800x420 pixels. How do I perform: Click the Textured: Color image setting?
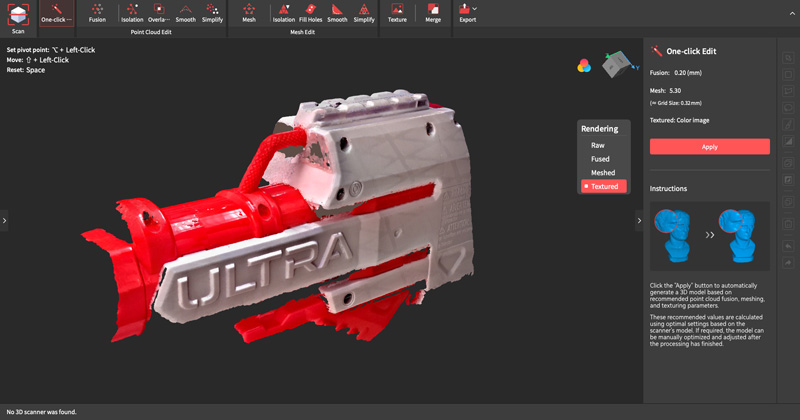point(680,120)
